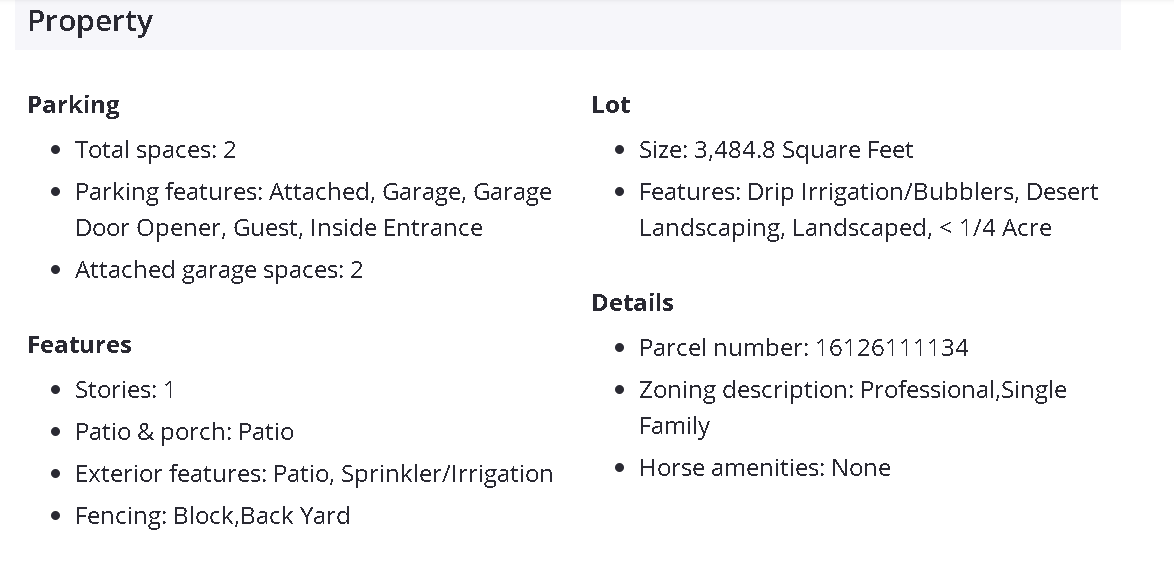Select the Stories: 1 item
The width and height of the screenshot is (1174, 565).
click(x=125, y=390)
